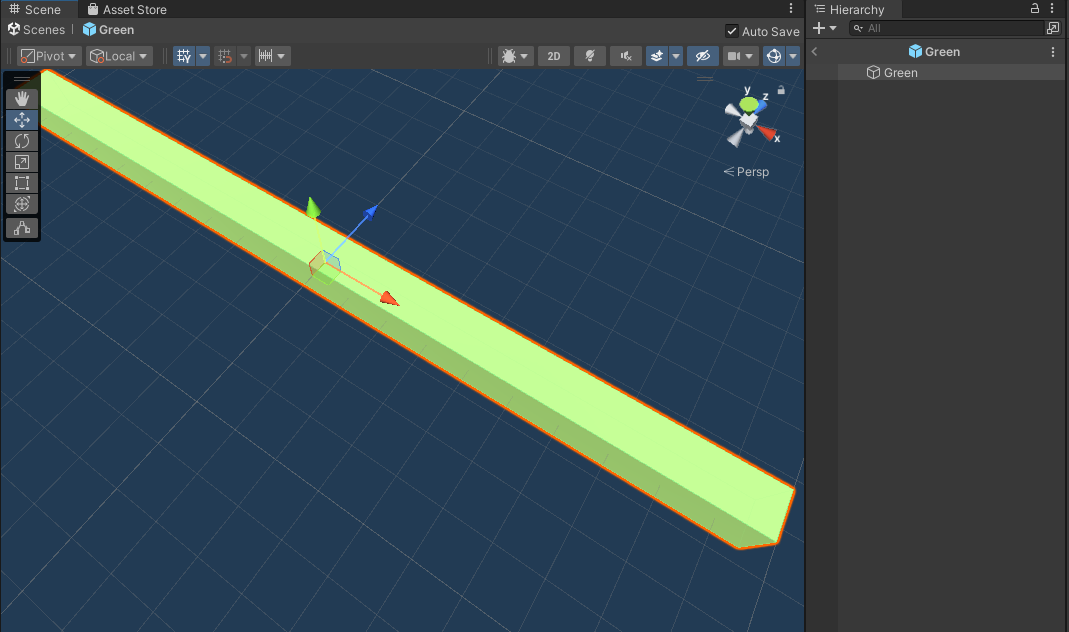Click the blue Z axis gizmo cone

point(760,106)
